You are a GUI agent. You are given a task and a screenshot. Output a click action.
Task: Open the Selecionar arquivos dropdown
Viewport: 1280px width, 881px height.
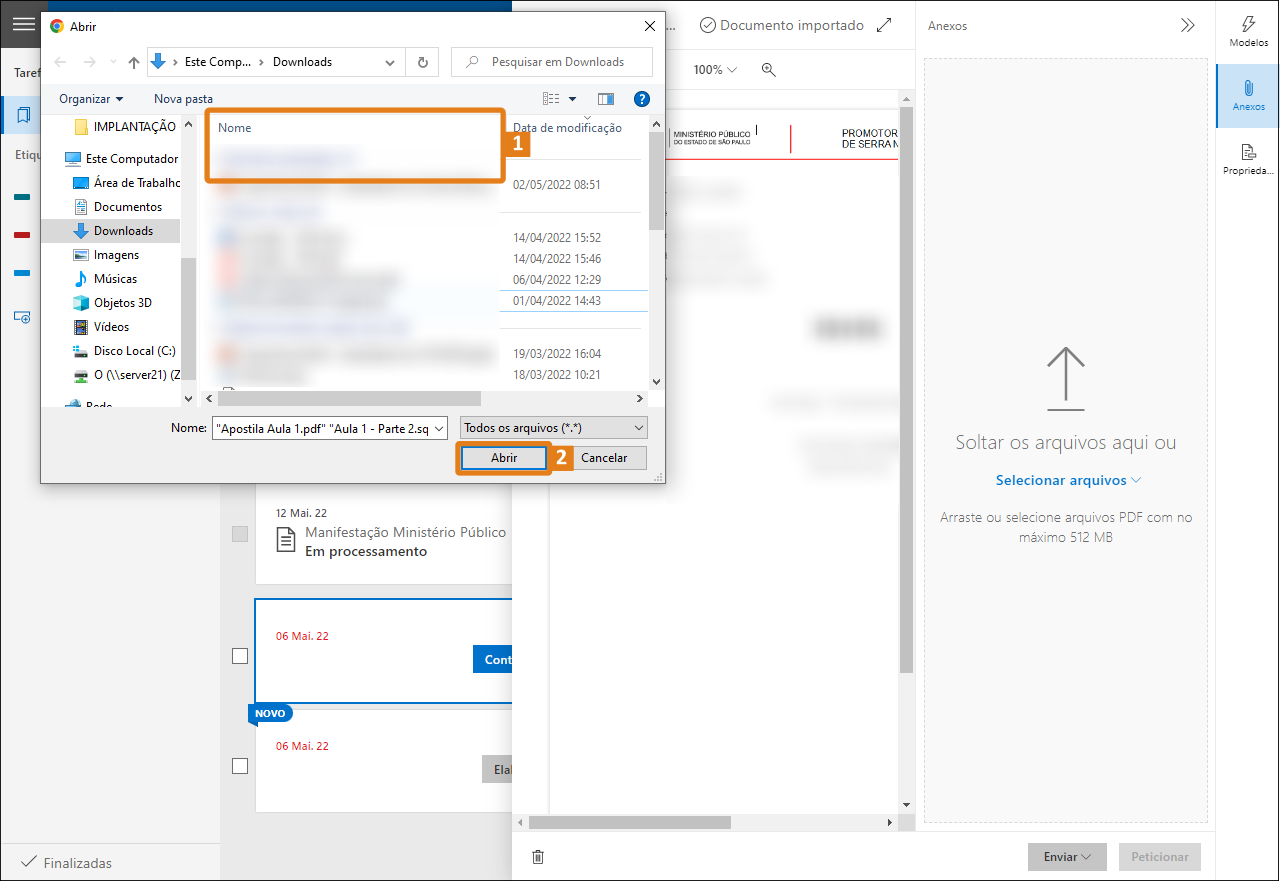1066,480
